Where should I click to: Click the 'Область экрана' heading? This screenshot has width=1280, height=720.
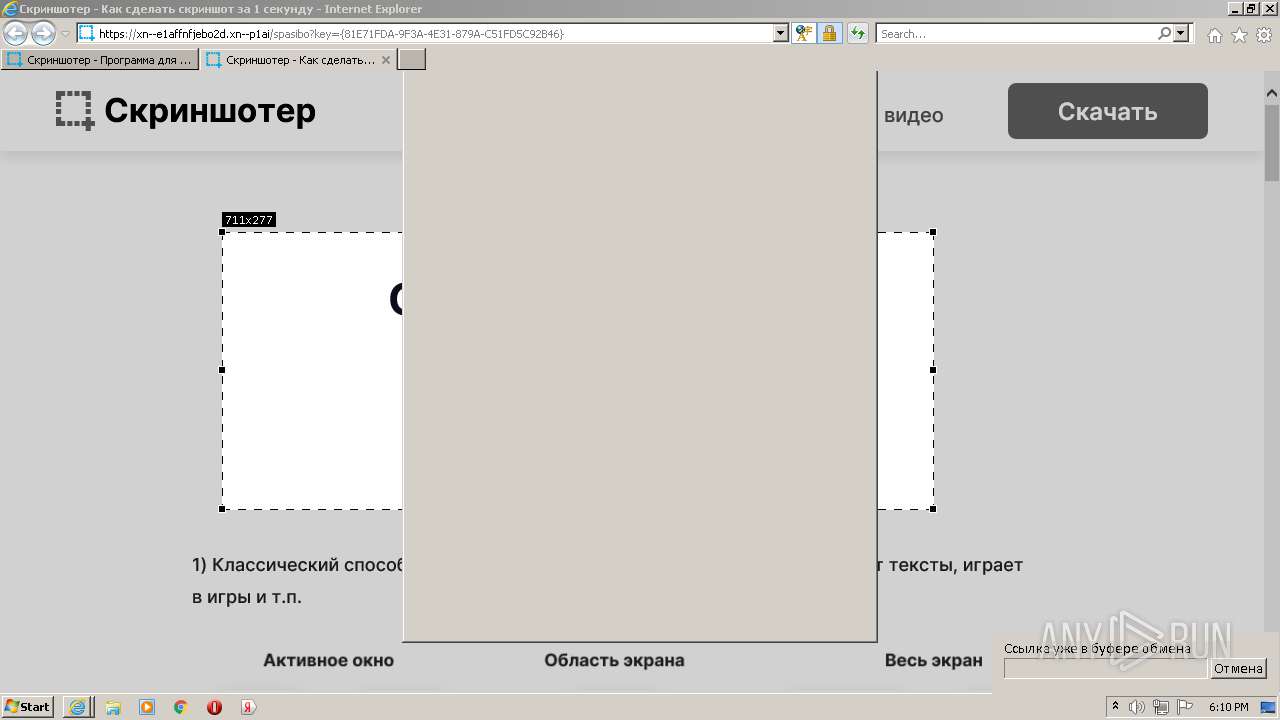point(614,660)
